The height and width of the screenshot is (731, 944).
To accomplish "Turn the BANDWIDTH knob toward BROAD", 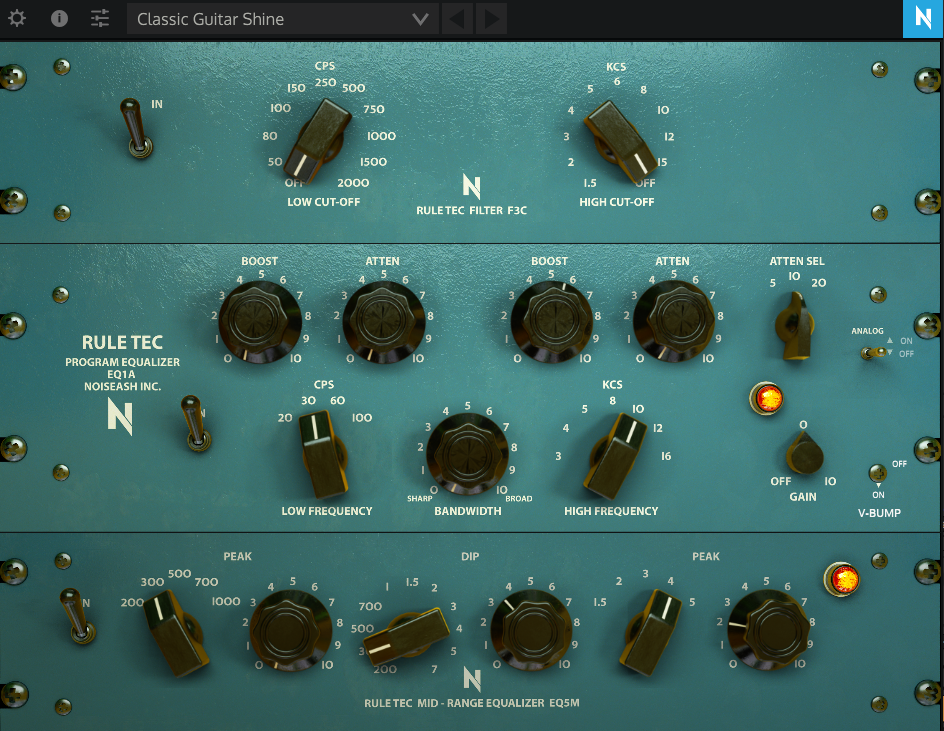I will pyautogui.click(x=468, y=452).
